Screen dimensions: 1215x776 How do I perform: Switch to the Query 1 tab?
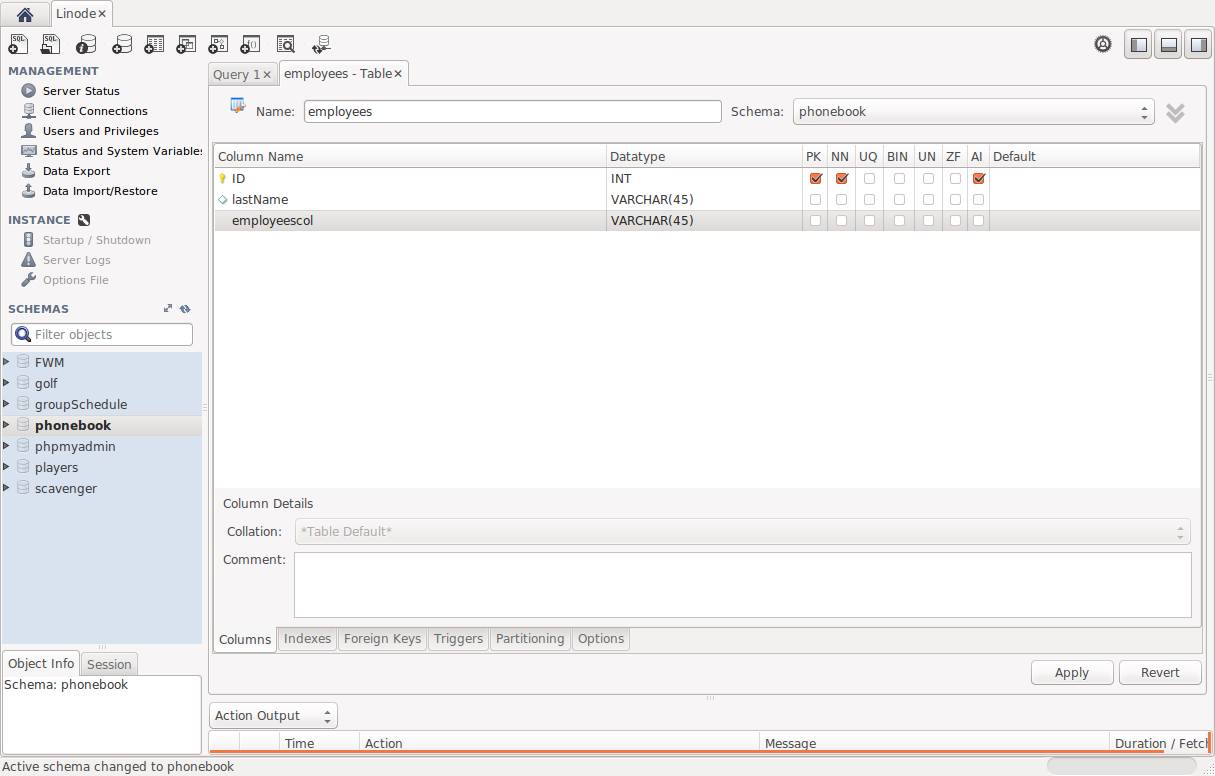click(x=236, y=74)
